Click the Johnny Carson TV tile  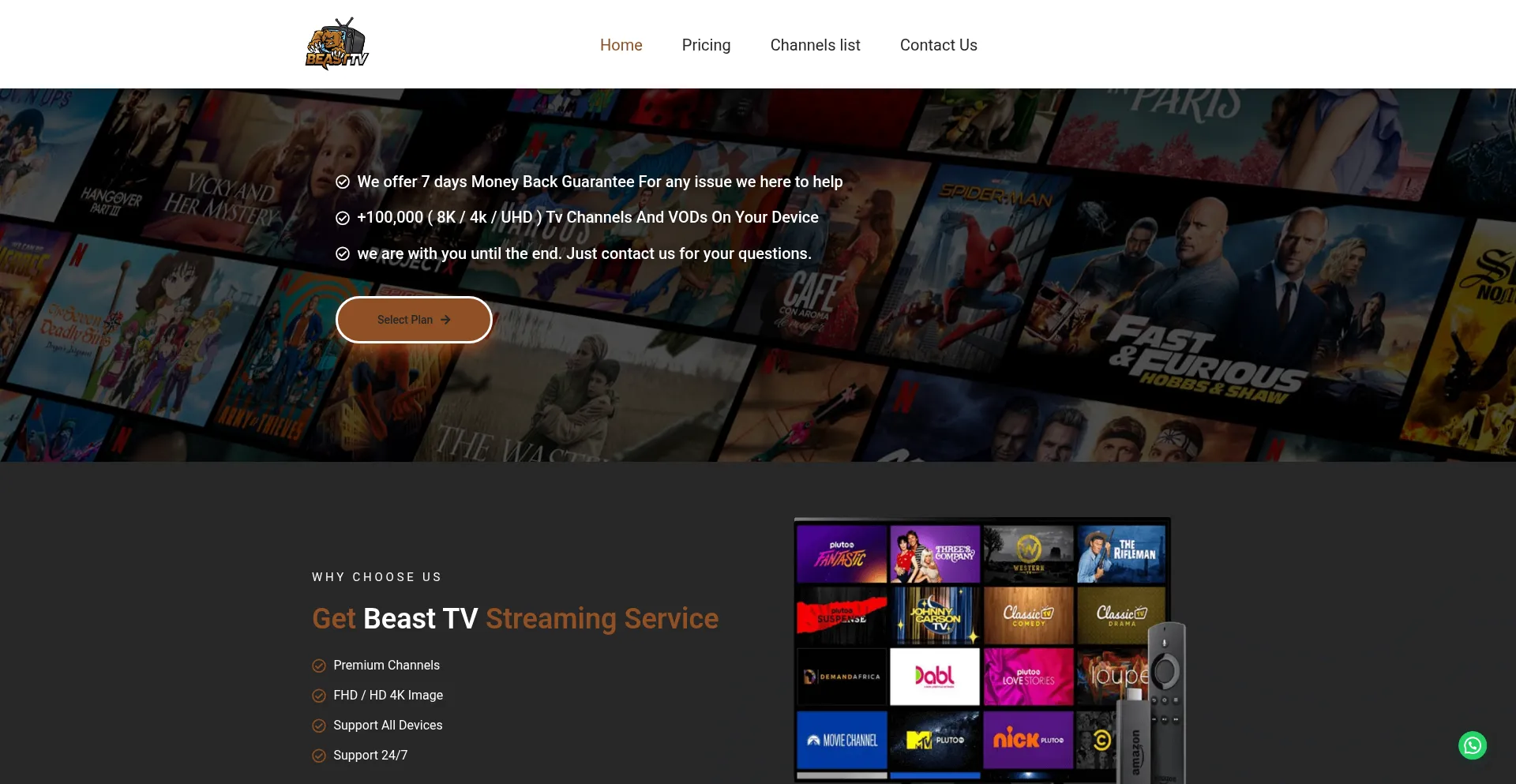[935, 615]
